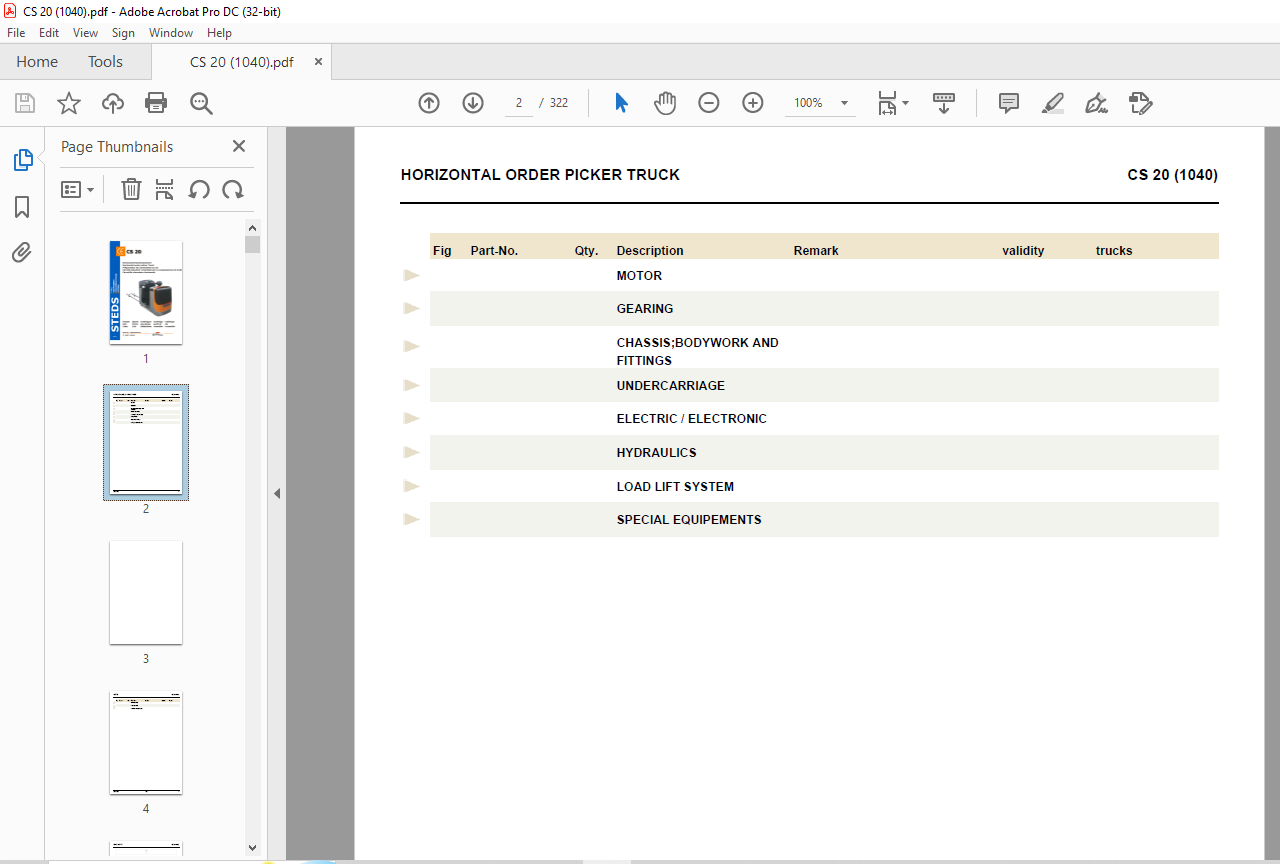Zoom out with minus icon

709,103
